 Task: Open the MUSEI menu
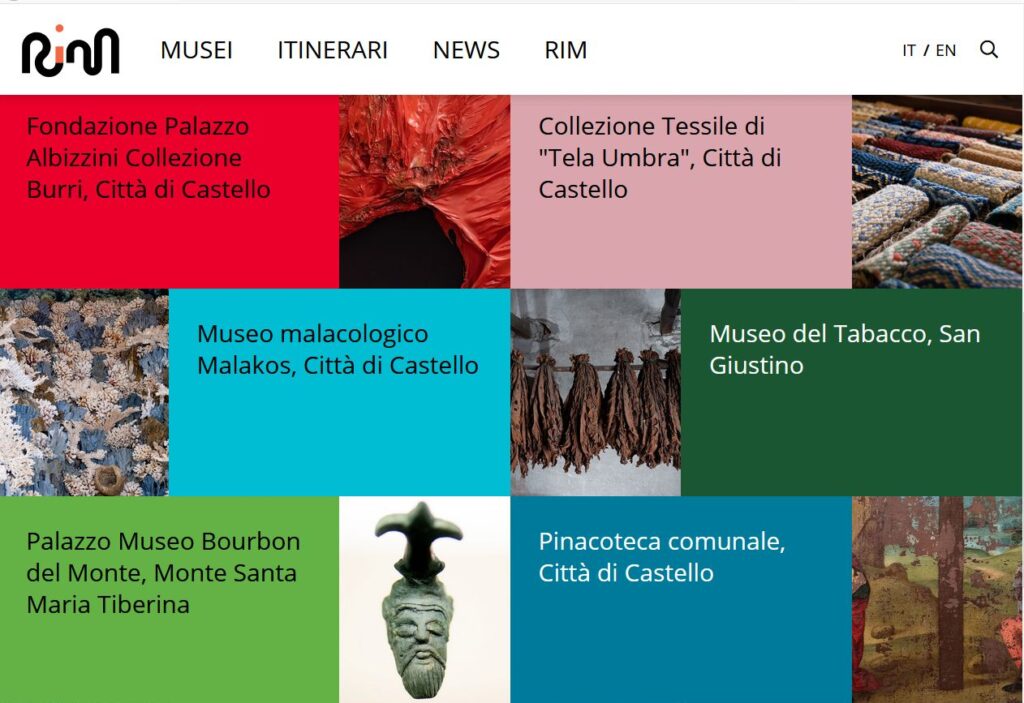(x=197, y=50)
